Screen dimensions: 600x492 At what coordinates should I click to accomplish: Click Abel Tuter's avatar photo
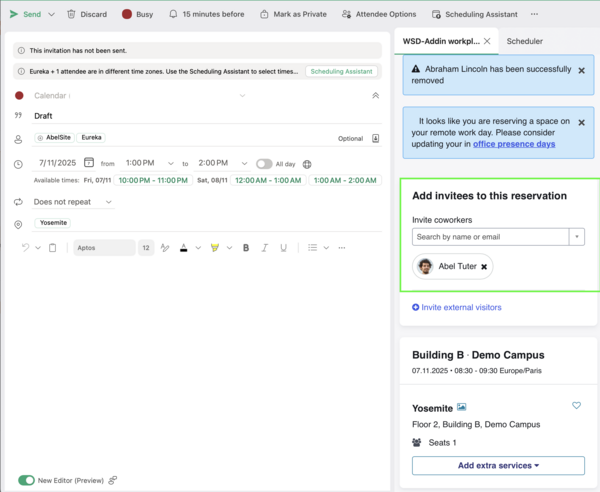coord(425,266)
